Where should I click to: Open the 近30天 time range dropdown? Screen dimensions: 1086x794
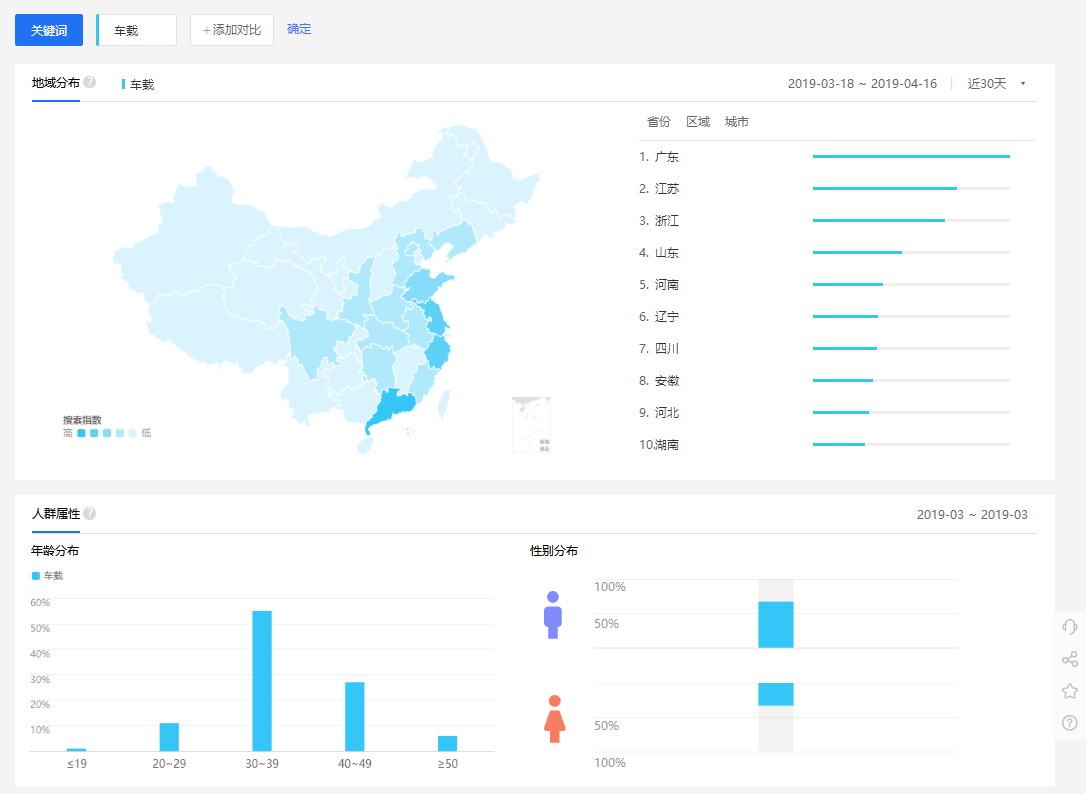tap(996, 84)
